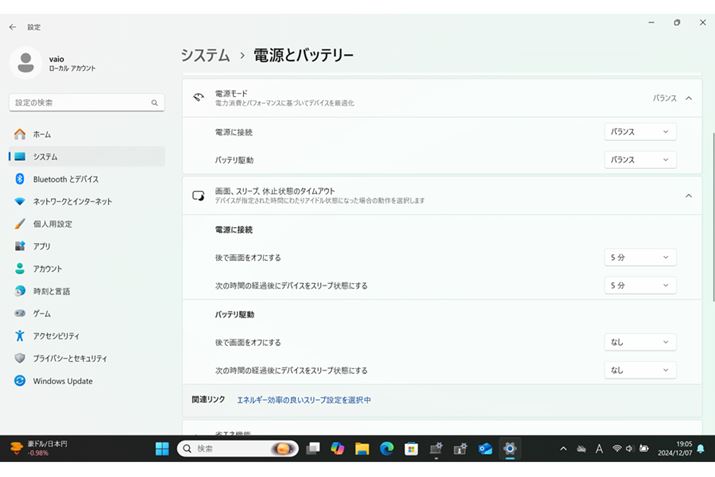
Task: Open ネットワークとインターネット settings
Action: coord(72,201)
